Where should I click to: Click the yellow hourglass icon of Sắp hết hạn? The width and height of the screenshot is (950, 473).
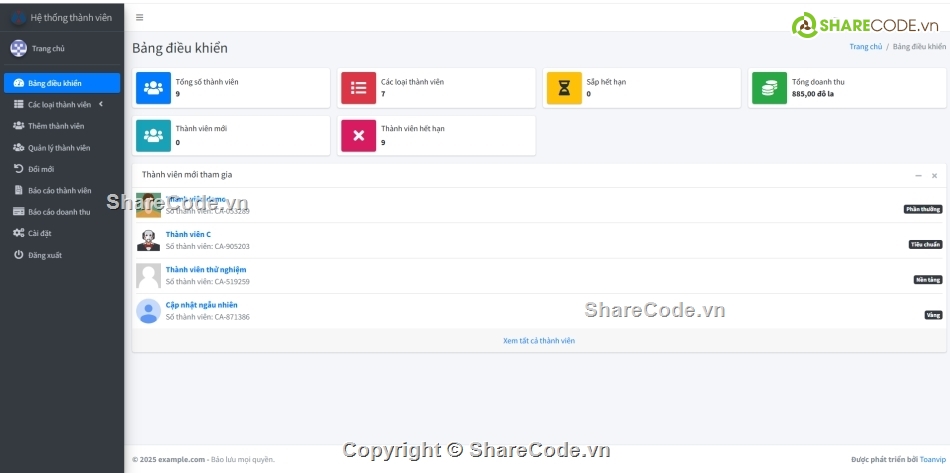[564, 88]
